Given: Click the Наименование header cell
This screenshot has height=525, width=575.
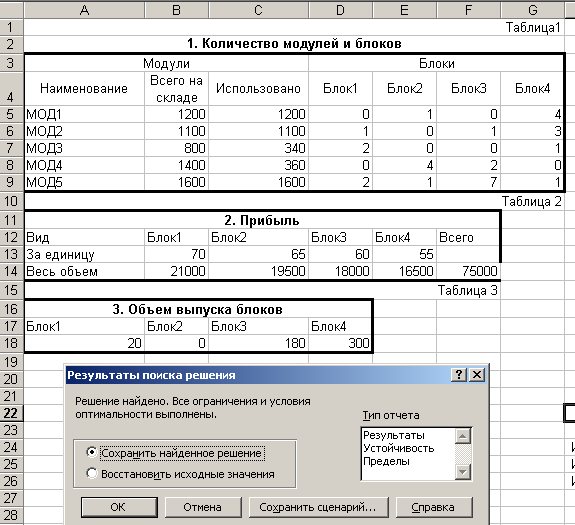Looking at the screenshot, I should point(84,89).
